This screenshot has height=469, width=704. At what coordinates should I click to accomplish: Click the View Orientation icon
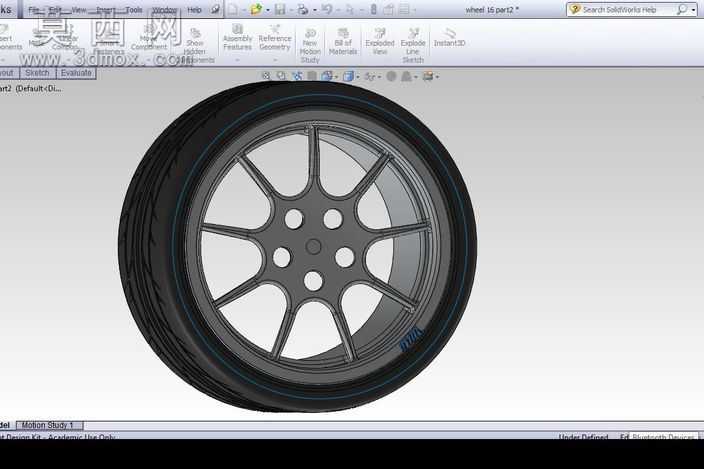click(x=327, y=76)
